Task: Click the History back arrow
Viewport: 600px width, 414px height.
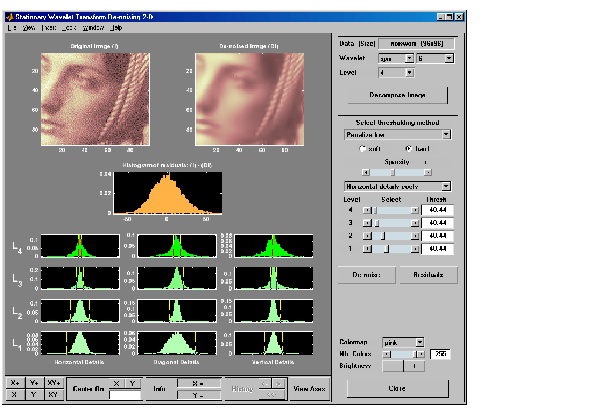Action: pyautogui.click(x=264, y=383)
